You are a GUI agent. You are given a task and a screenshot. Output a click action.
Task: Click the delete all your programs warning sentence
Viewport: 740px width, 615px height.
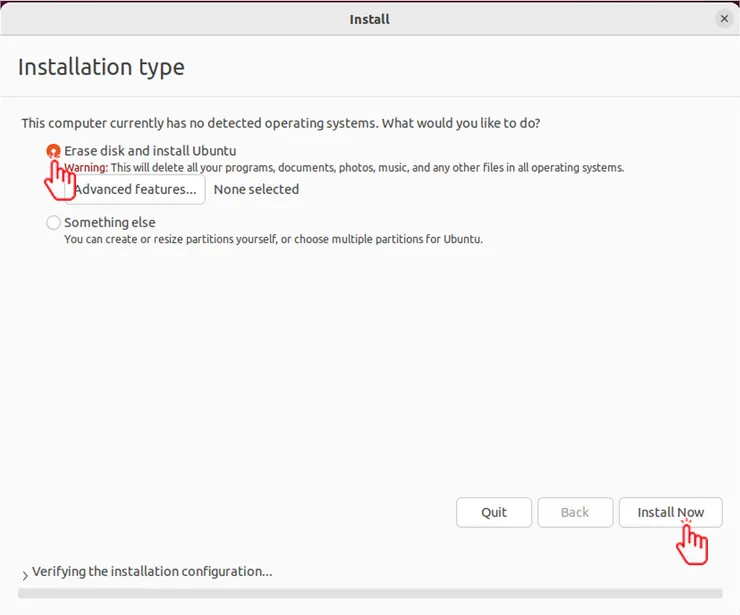(x=367, y=168)
